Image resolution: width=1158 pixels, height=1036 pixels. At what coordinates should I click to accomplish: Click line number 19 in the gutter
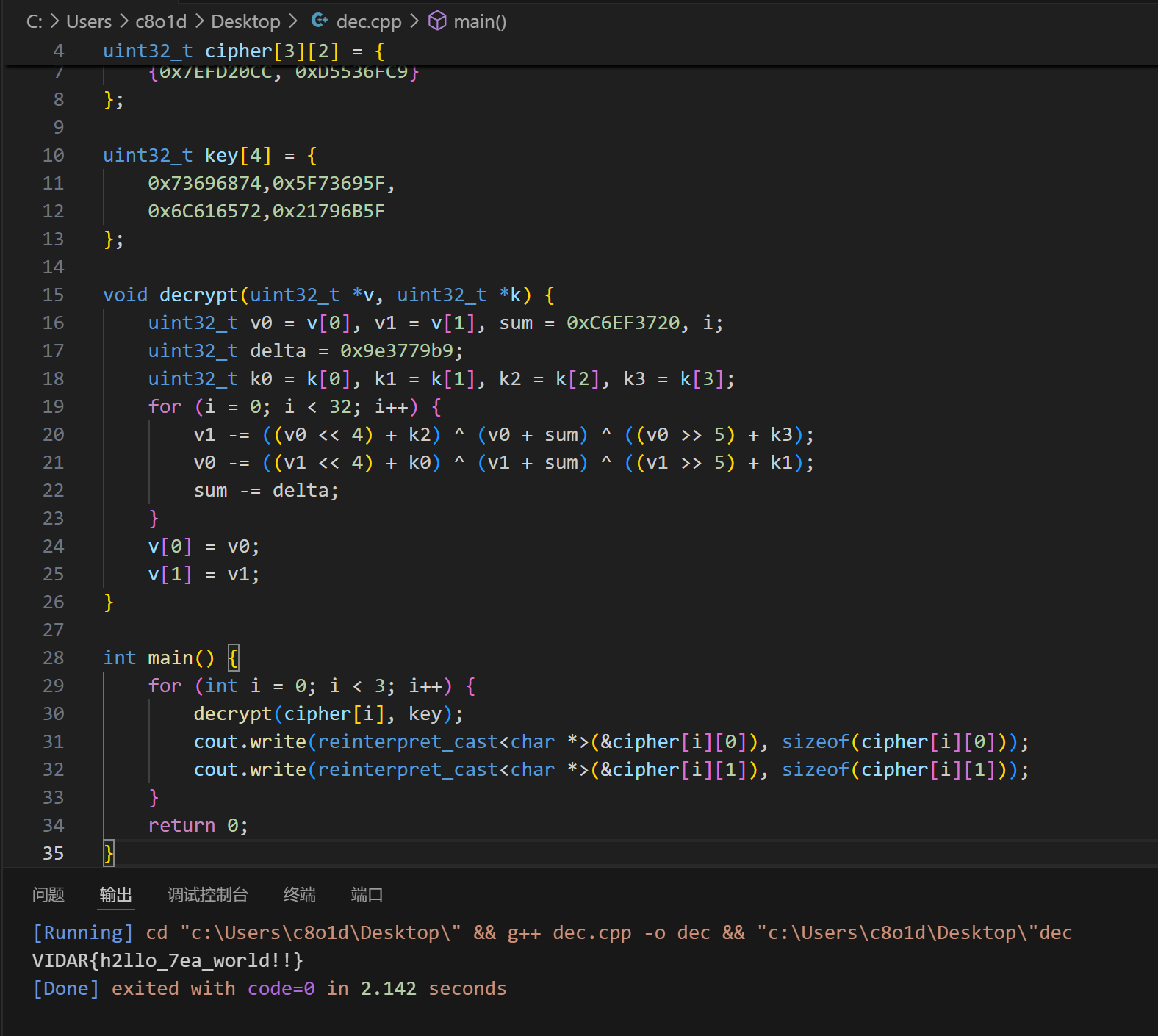coord(53,406)
